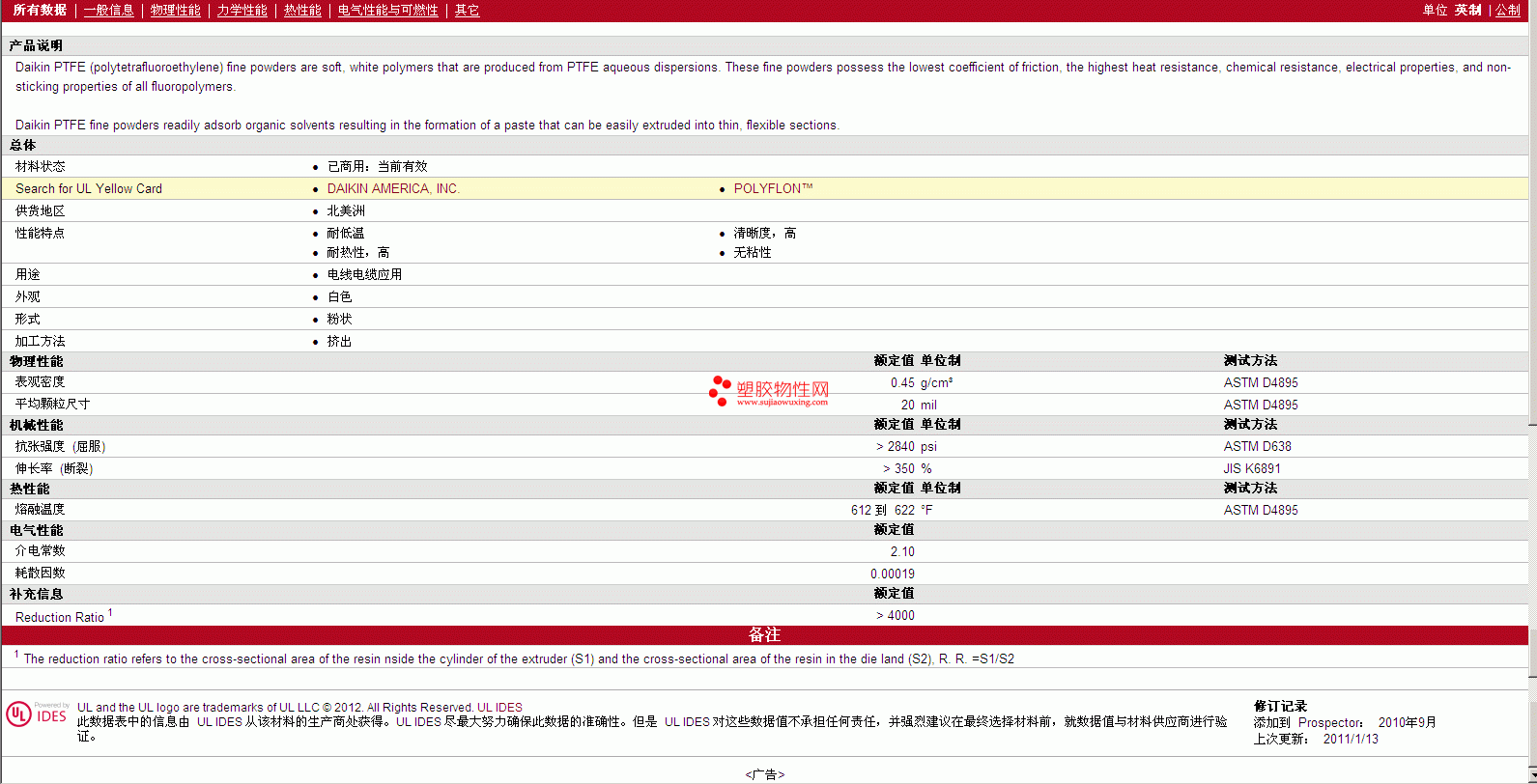Click the UL IDES logo icon

pyautogui.click(x=37, y=714)
